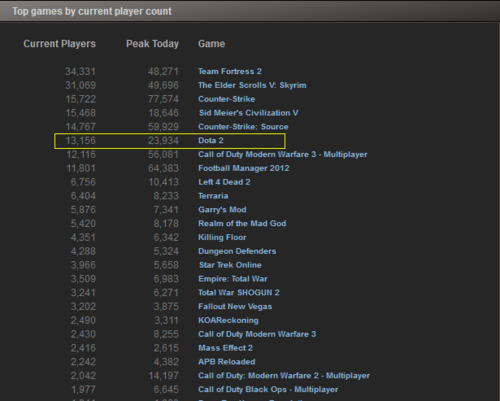Open the Left 4 Dead 2 link

tap(224, 182)
